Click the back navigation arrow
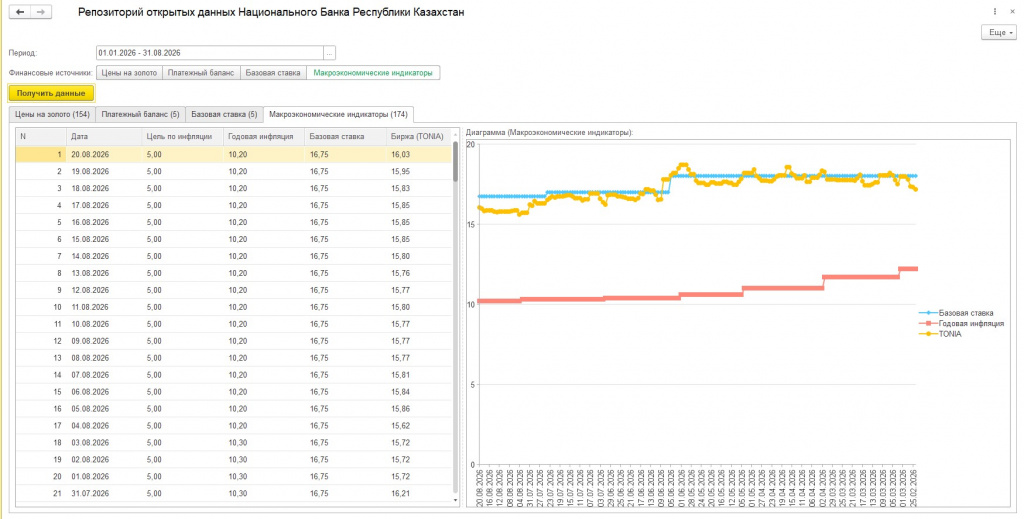The height and width of the screenshot is (519, 1024). click(20, 12)
